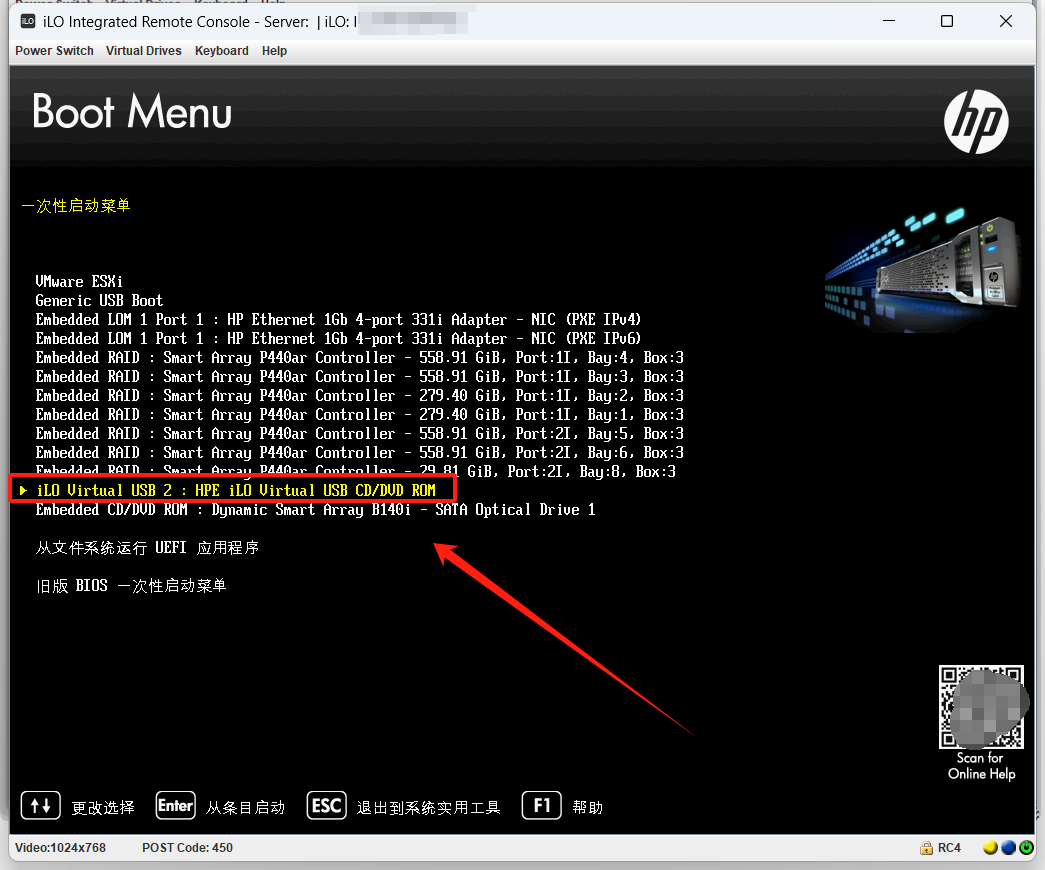Select the VMware ESXi boot entry
This screenshot has width=1045, height=870.
click(79, 282)
